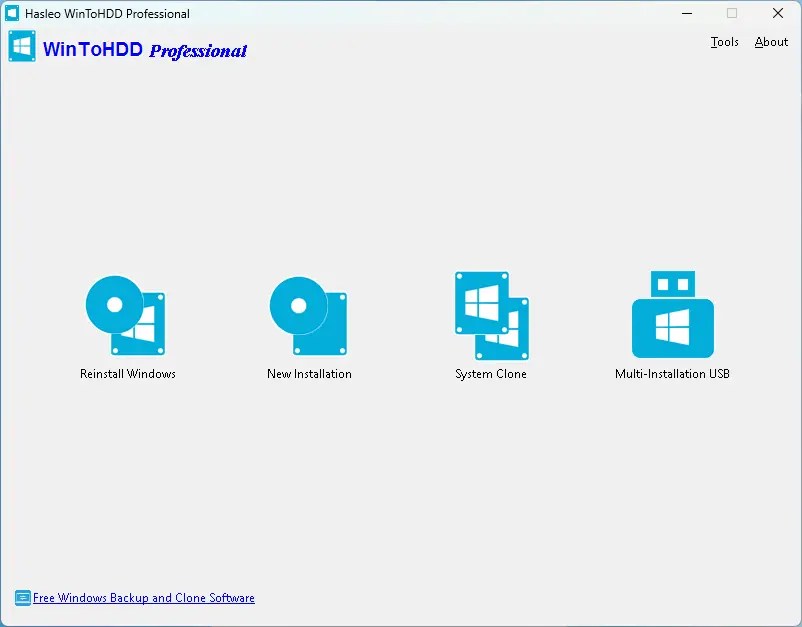Select the Multi-Installation USB drive icon
This screenshot has width=802, height=627.
tap(672, 315)
